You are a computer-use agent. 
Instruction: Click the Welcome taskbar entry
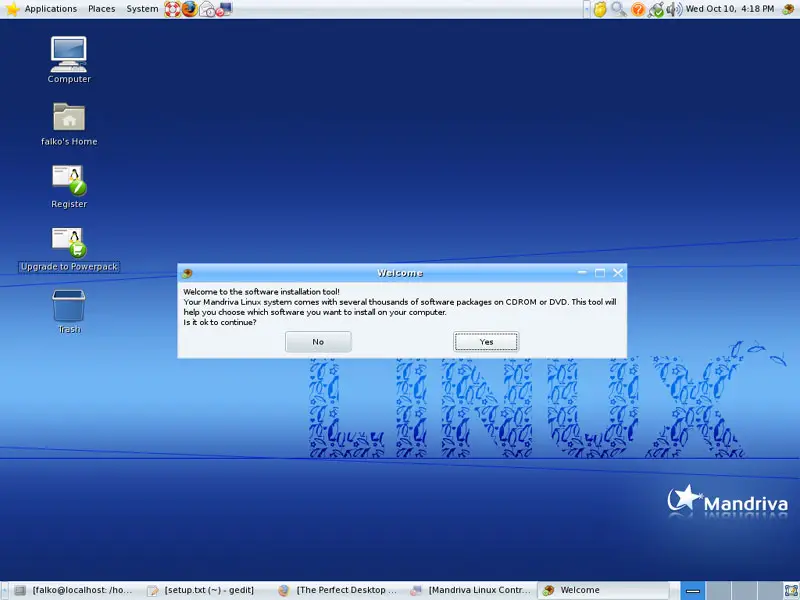pos(603,590)
